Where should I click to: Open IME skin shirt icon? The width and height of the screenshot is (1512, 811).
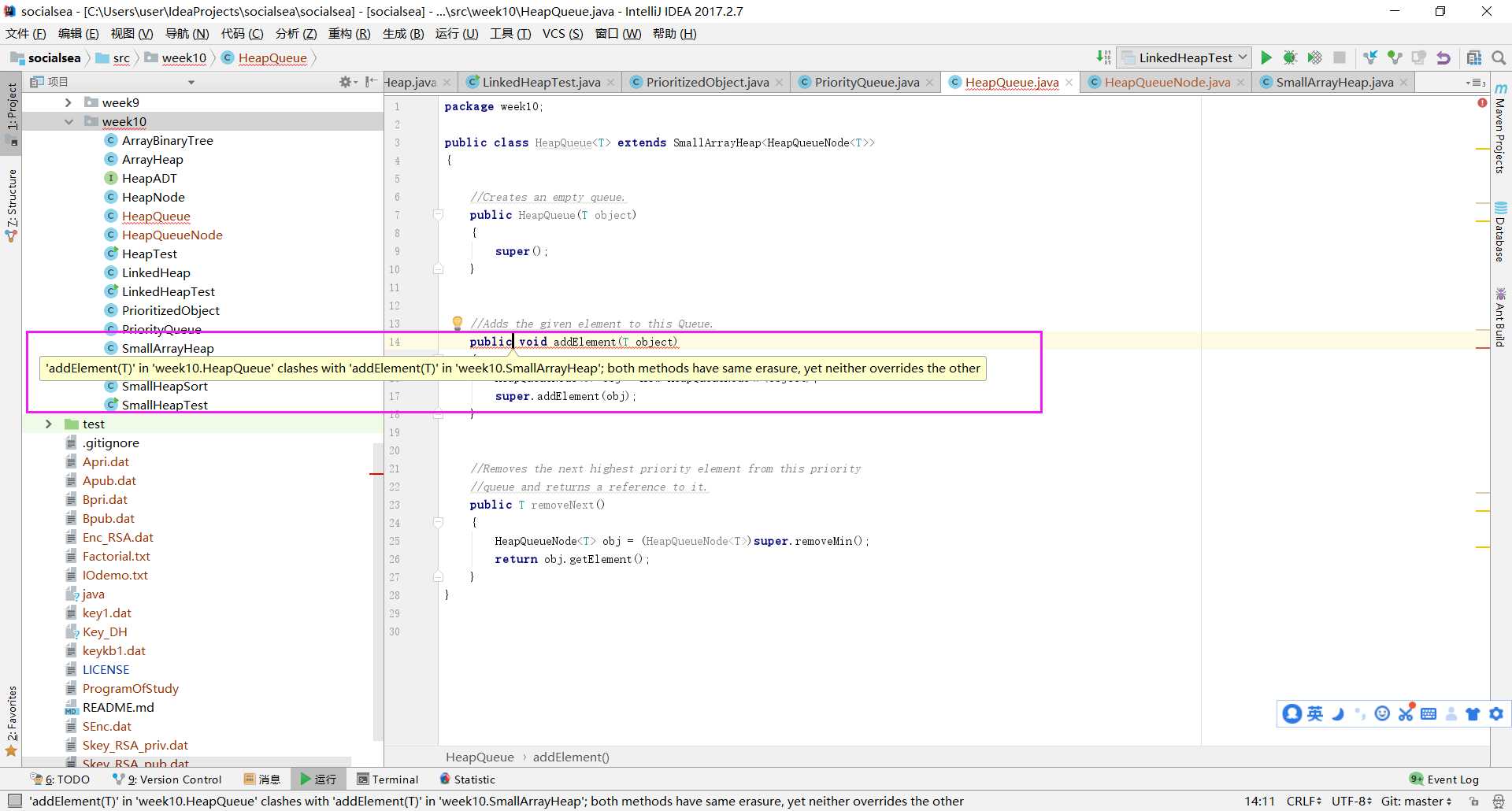click(x=1473, y=713)
